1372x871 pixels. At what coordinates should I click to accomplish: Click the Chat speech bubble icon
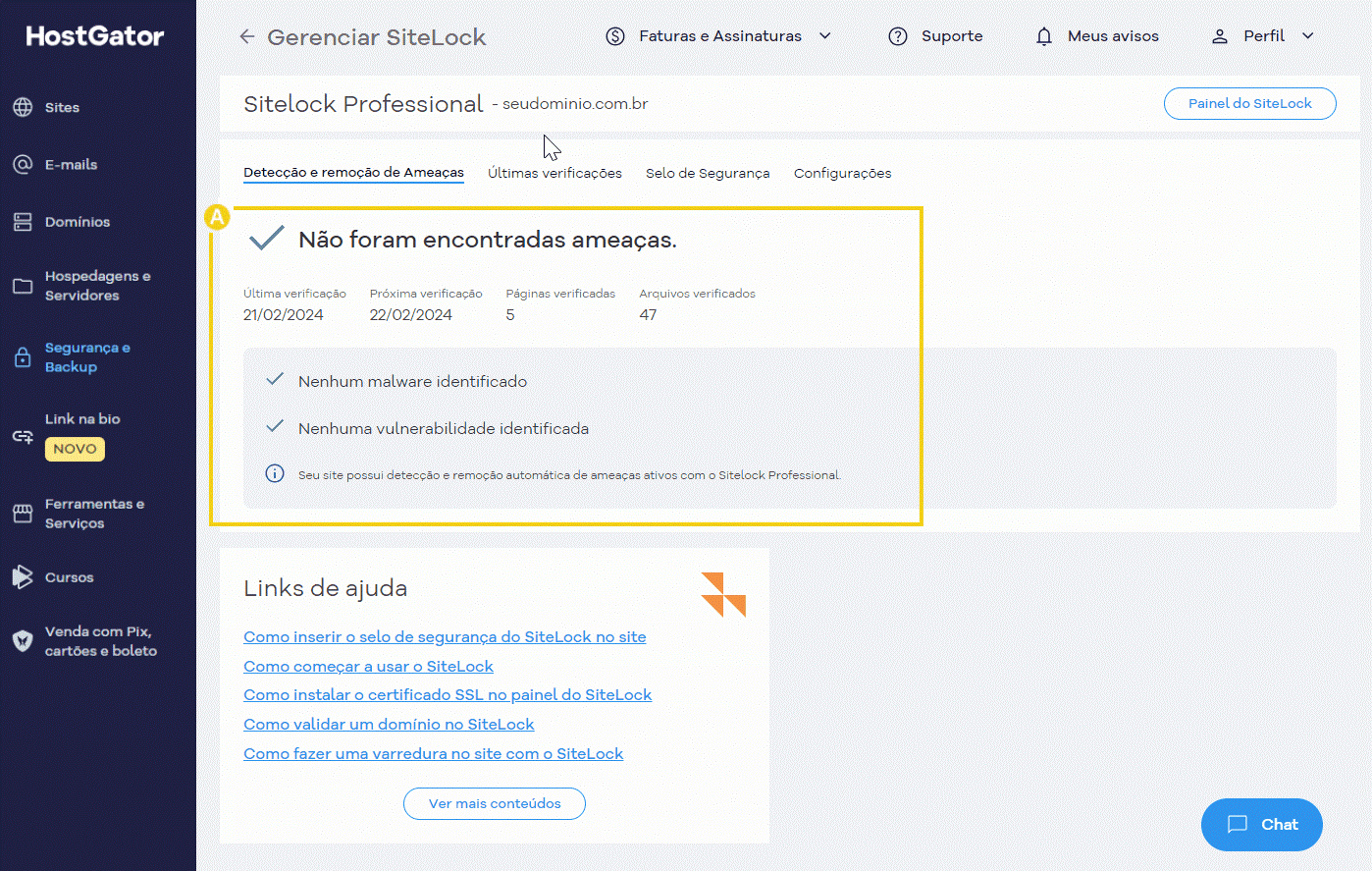point(1238,825)
